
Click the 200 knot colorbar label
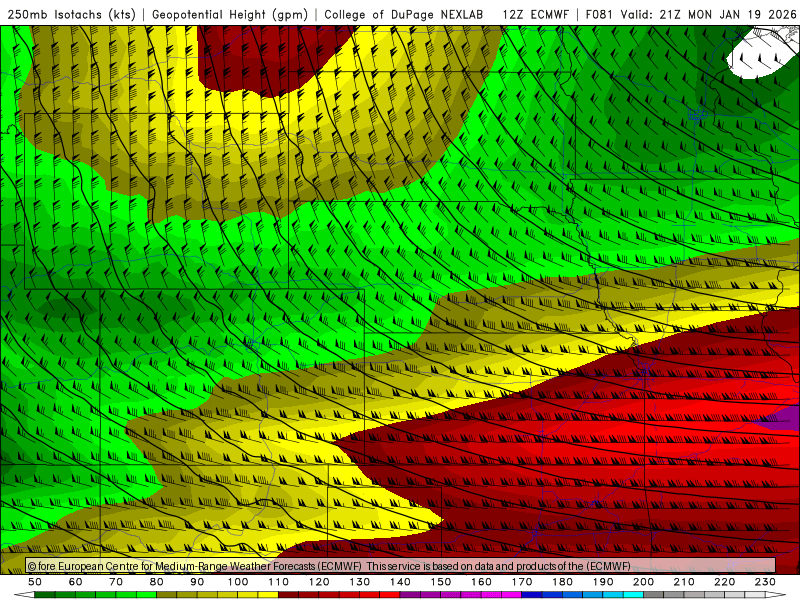click(x=644, y=582)
